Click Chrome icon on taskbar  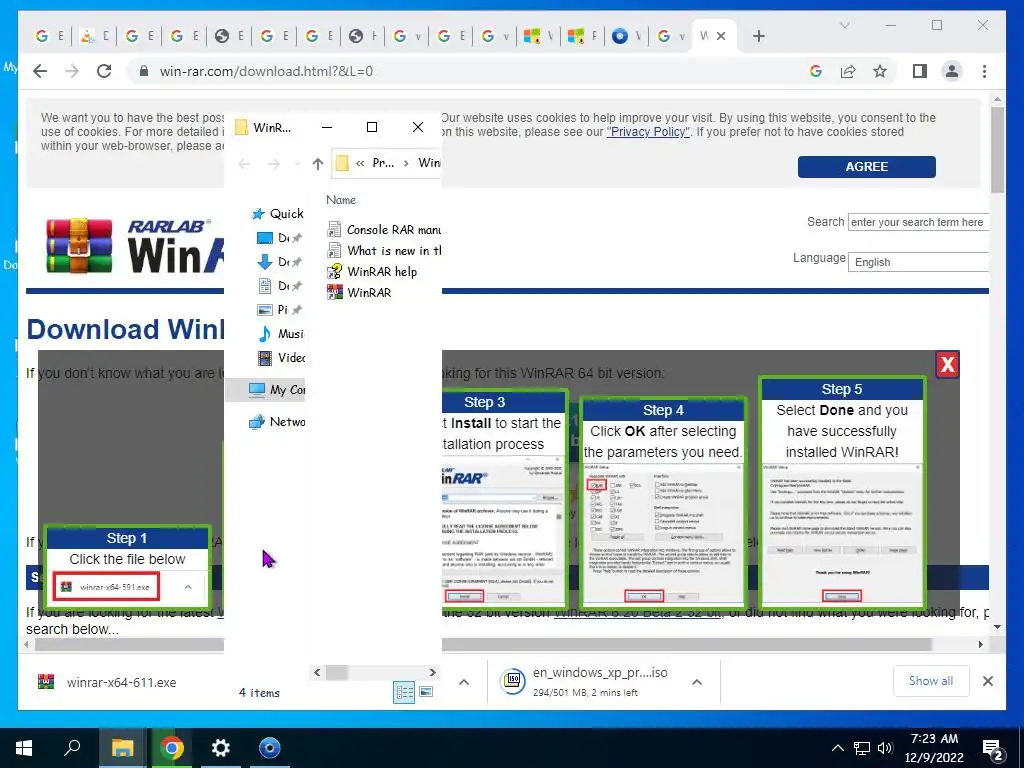pos(171,748)
